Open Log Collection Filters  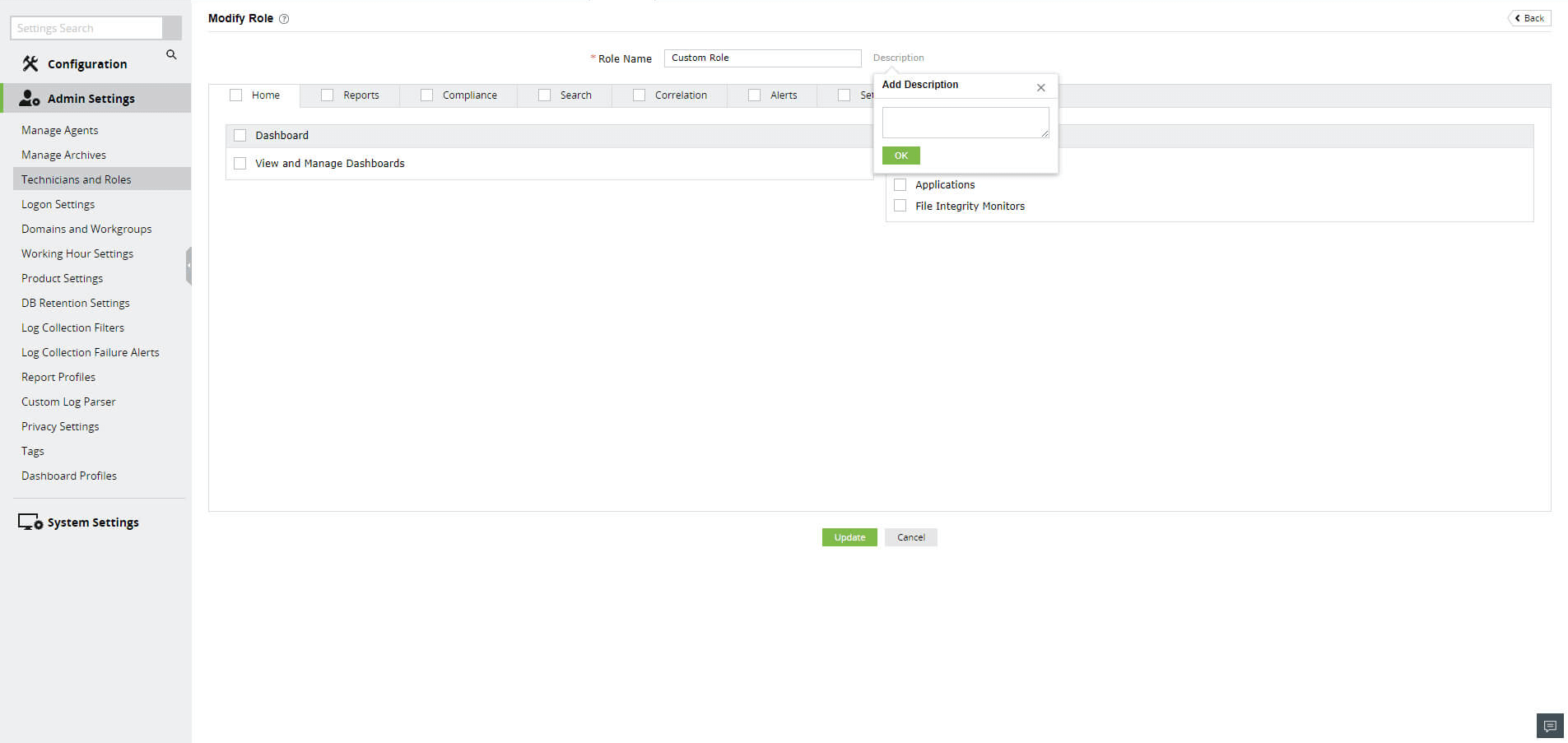tap(73, 327)
